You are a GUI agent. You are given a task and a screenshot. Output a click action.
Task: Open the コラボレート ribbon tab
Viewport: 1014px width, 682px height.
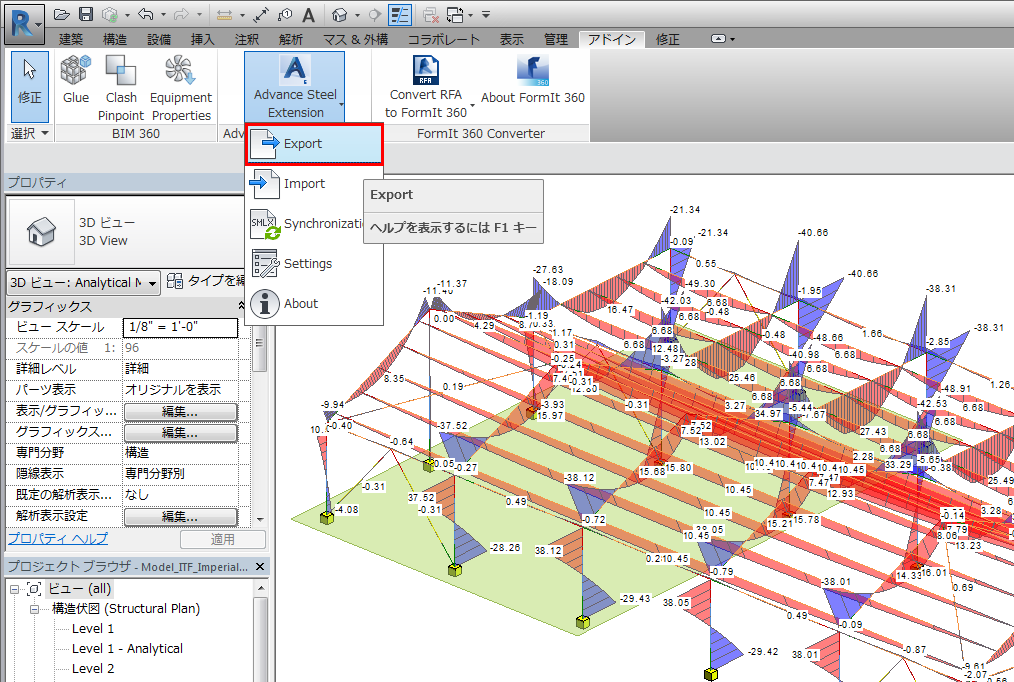click(x=444, y=39)
